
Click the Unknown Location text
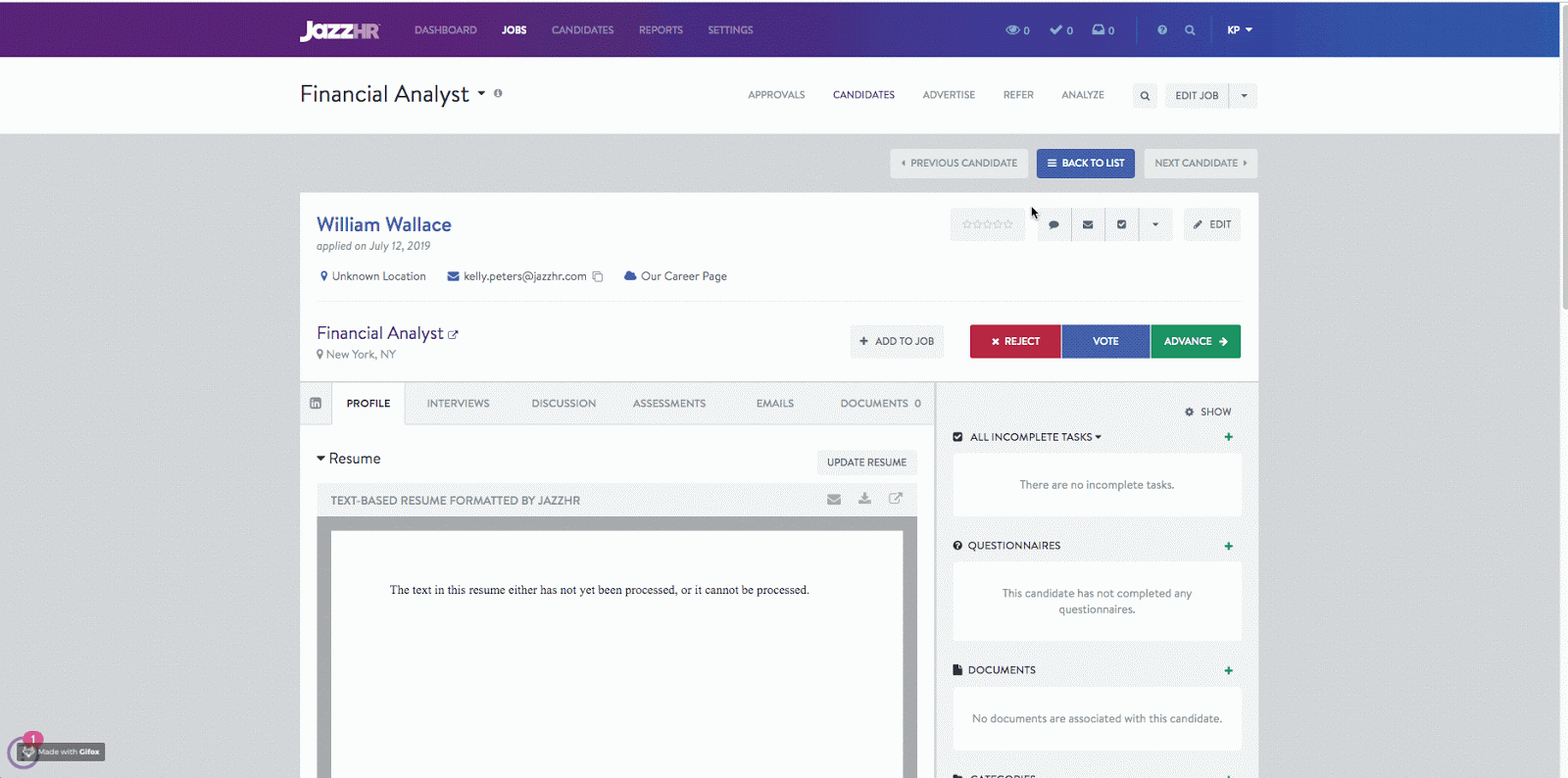[378, 276]
